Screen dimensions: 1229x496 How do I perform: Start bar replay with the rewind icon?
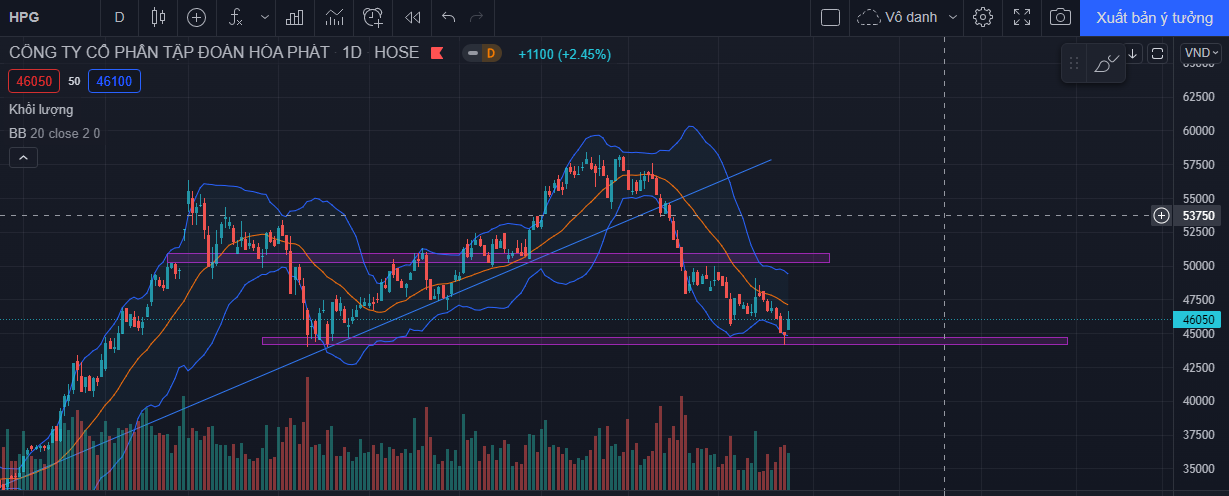tap(412, 17)
